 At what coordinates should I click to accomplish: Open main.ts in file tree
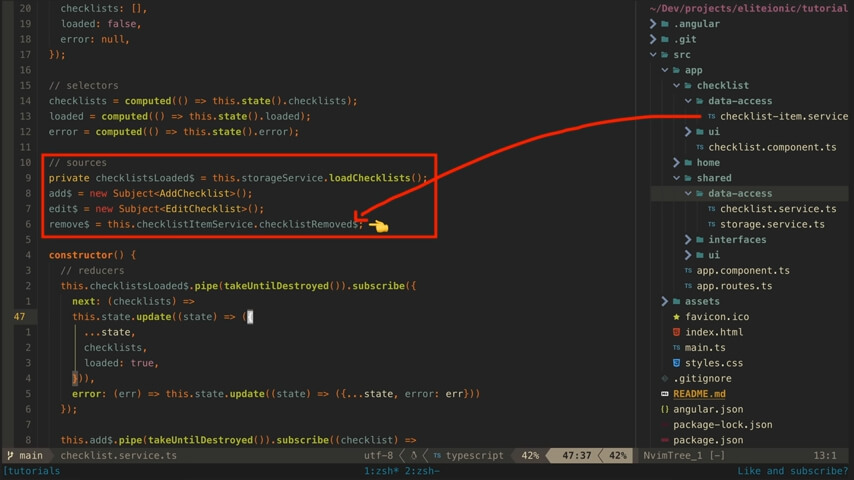[x=705, y=348]
